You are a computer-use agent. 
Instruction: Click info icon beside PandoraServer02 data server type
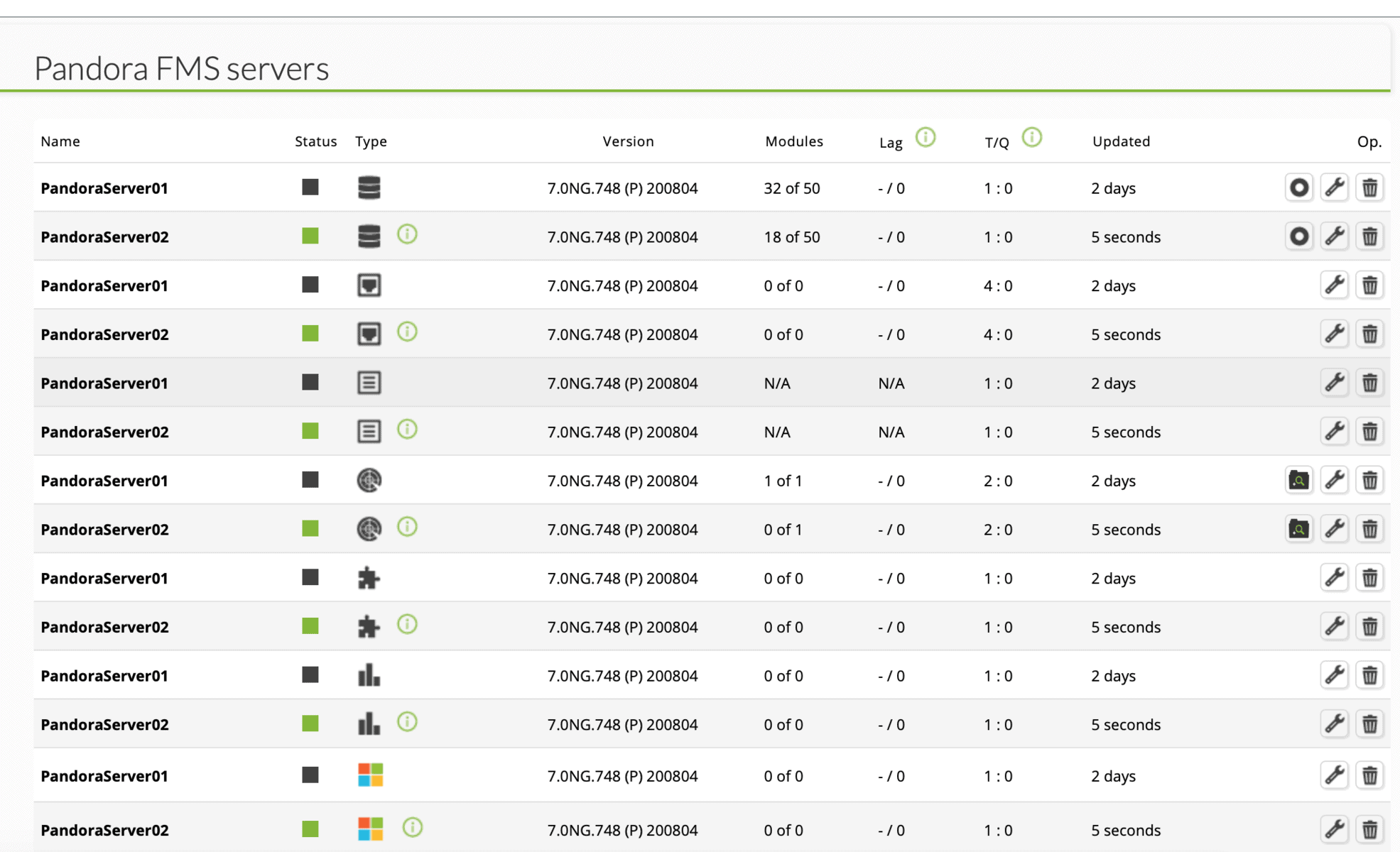point(407,234)
